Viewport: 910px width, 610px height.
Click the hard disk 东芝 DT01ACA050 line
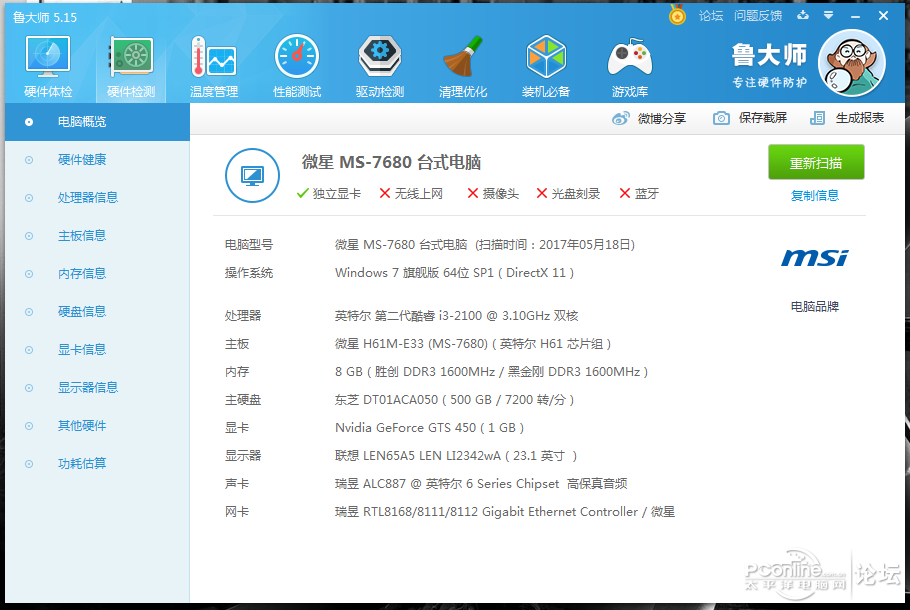[454, 400]
